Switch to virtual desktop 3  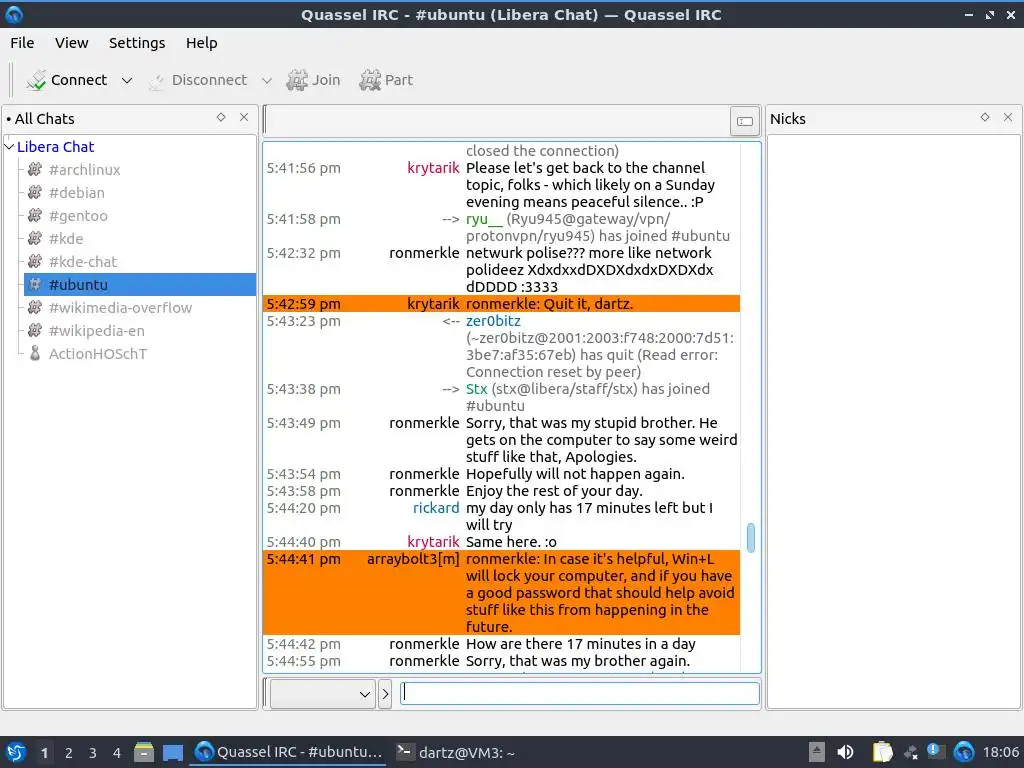pos(92,753)
